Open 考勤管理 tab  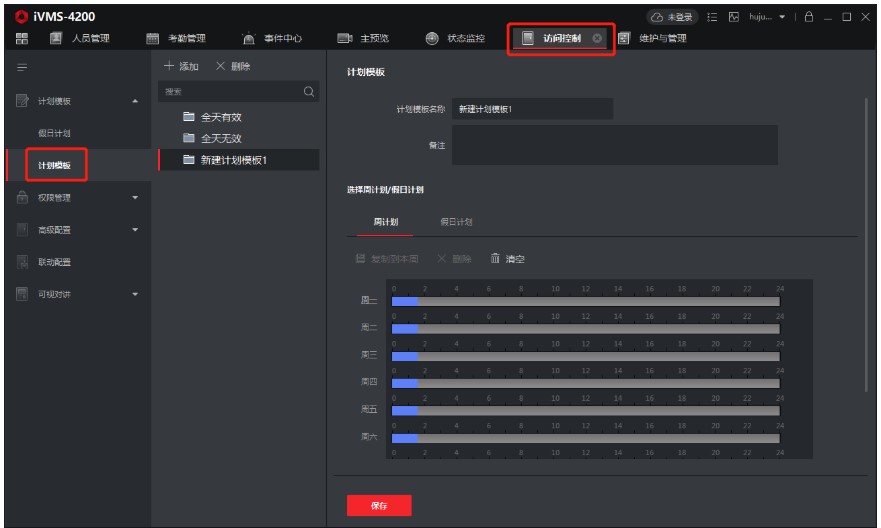[176, 38]
